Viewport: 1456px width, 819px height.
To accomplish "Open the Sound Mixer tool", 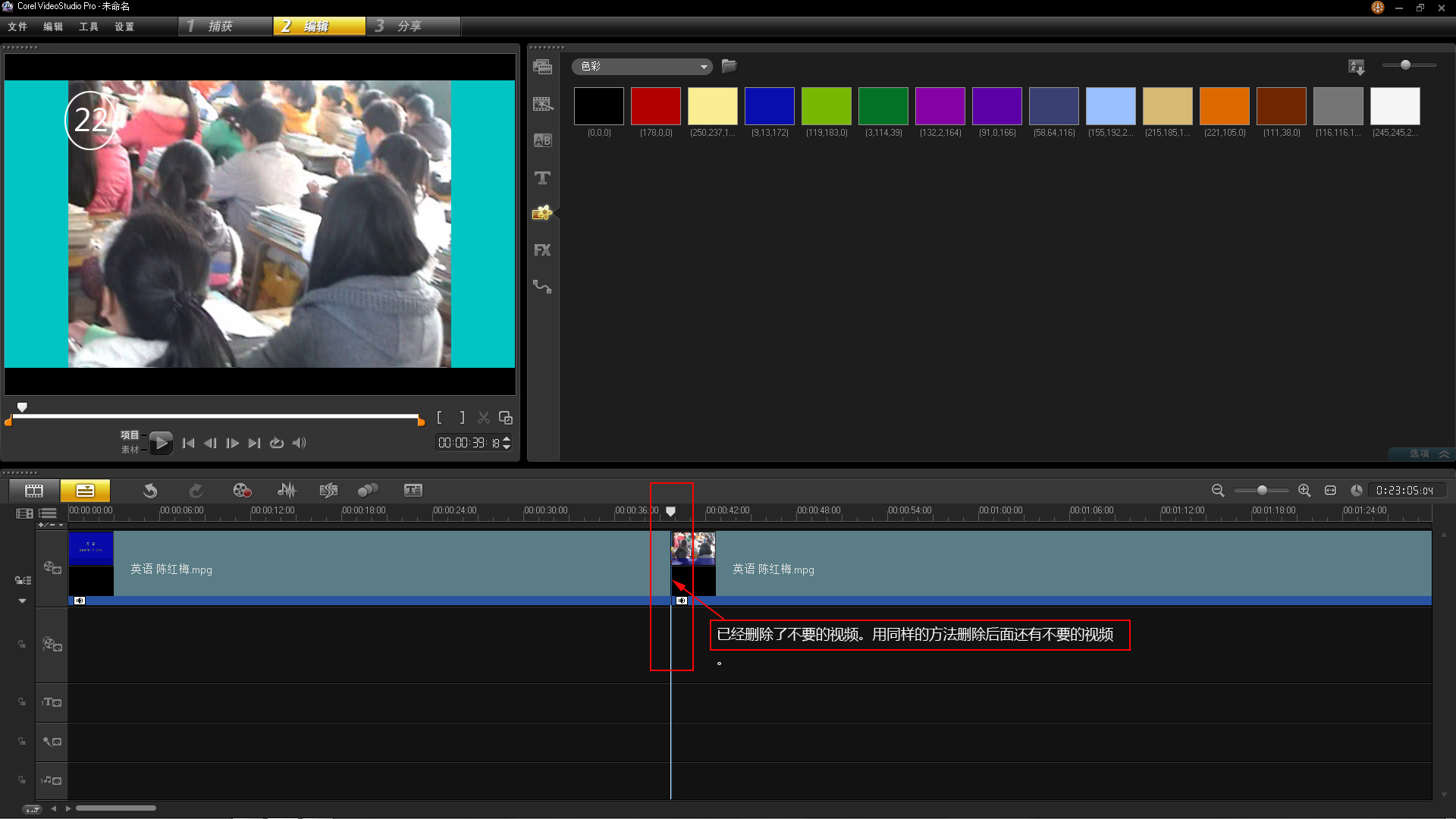I will coord(287,491).
